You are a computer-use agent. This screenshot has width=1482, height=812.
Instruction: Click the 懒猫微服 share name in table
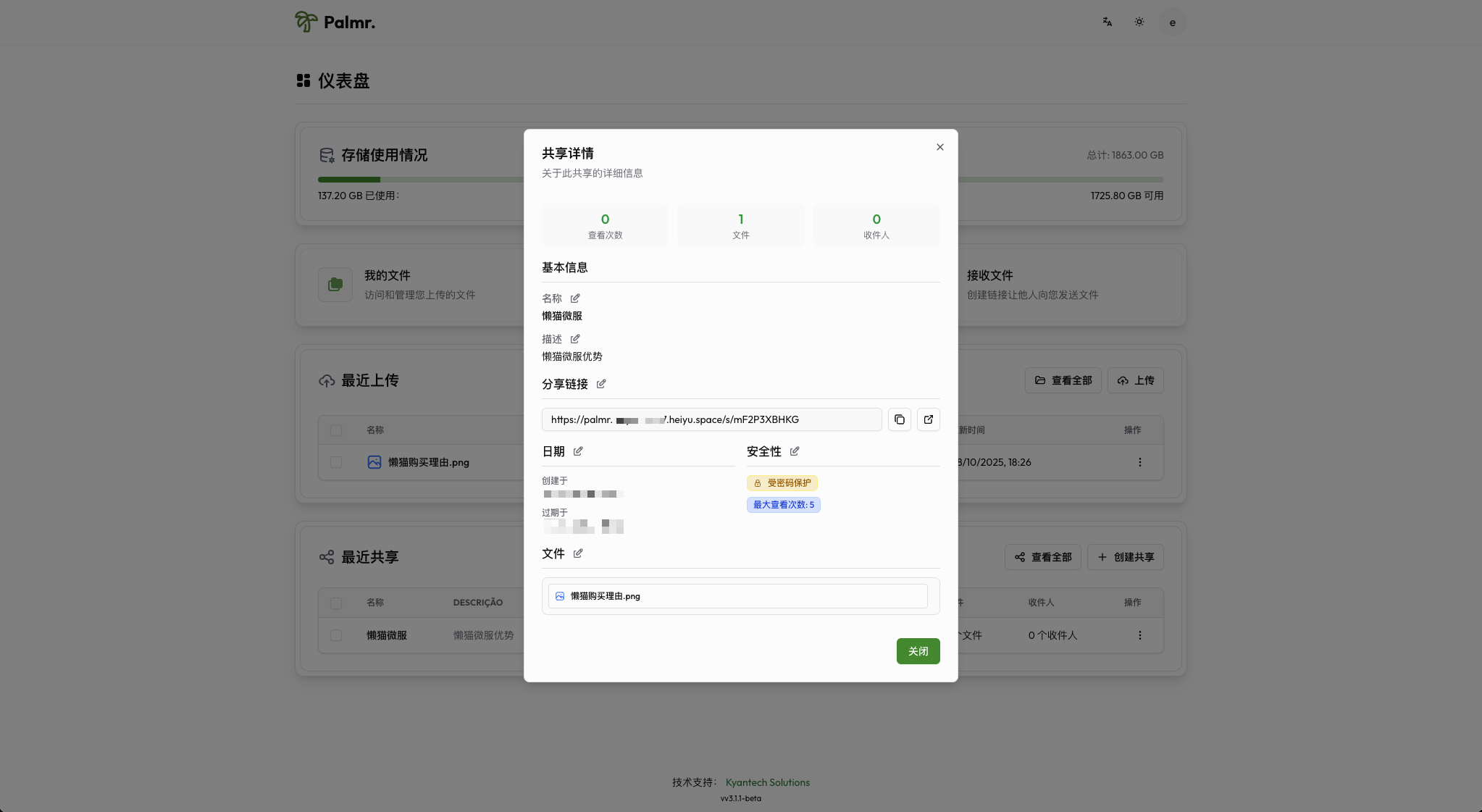tap(387, 635)
